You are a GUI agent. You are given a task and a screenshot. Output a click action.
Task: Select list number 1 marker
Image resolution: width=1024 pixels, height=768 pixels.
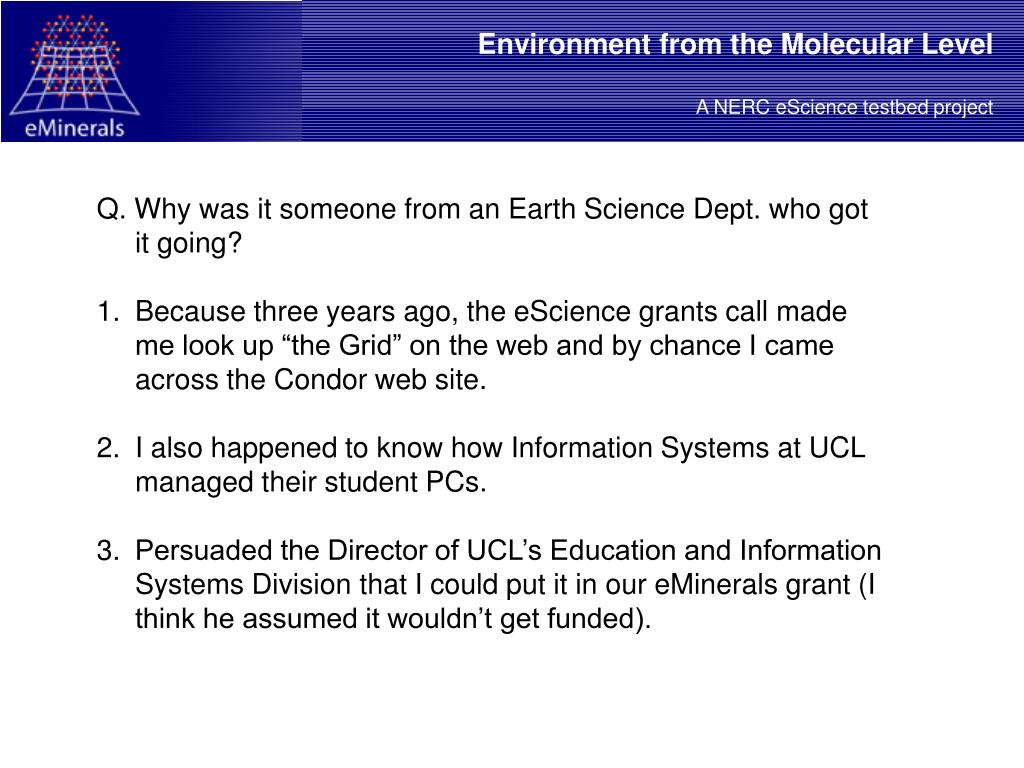pos(108,312)
